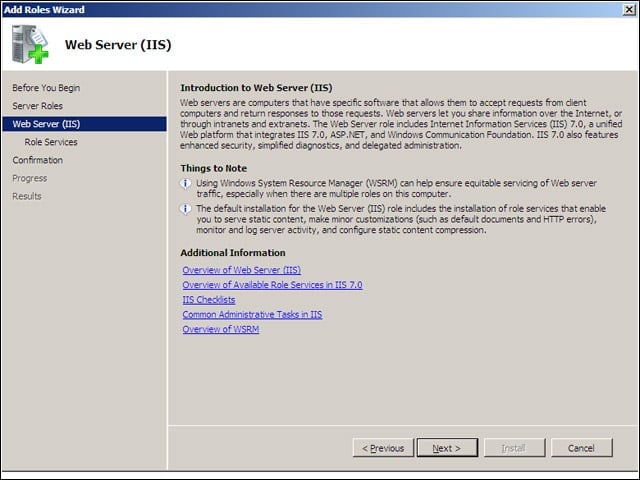
Task: Go back with the Previous button
Action: click(x=383, y=448)
